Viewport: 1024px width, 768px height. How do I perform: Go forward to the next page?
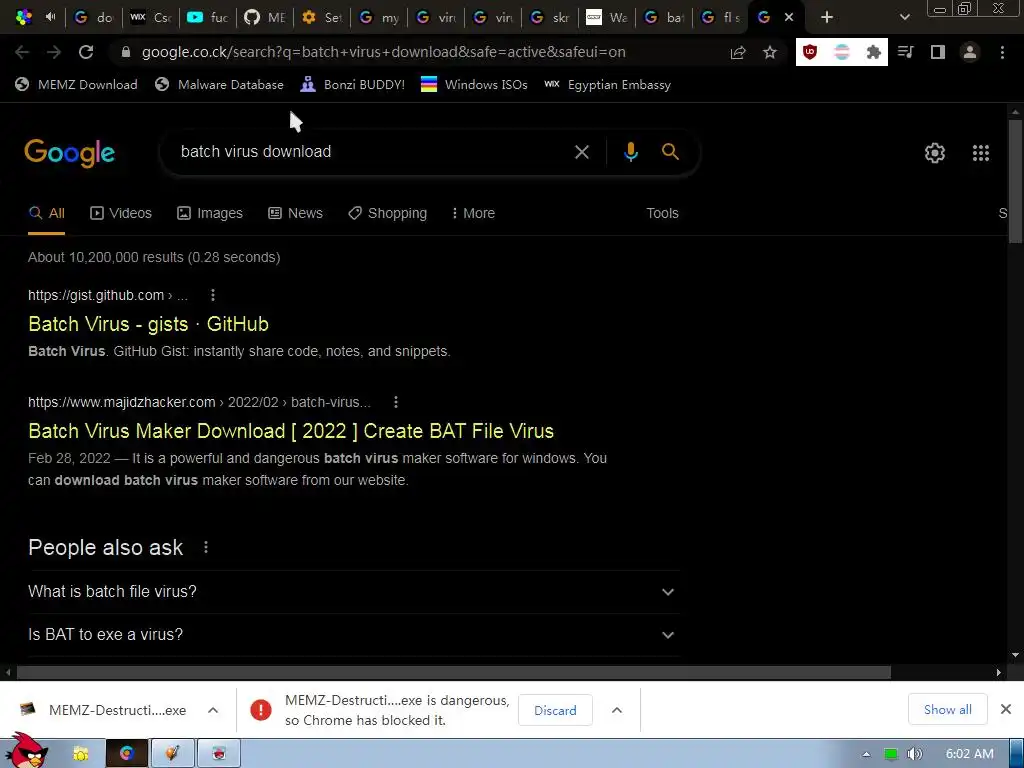54,52
